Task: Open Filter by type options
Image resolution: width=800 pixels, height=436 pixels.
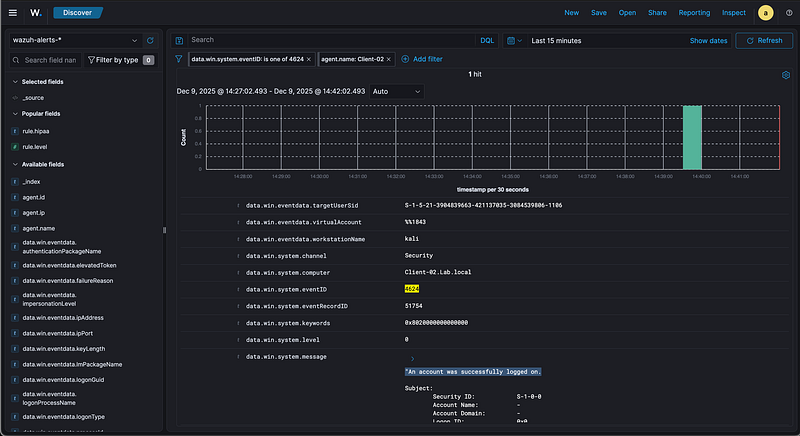Action: tap(120, 60)
